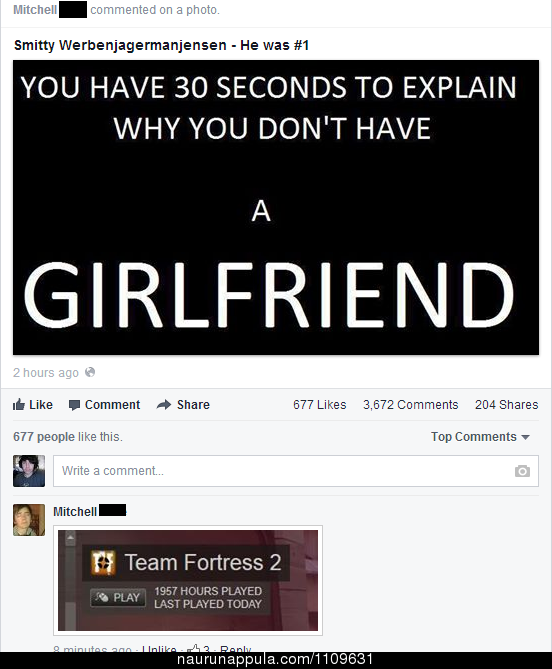Click the Share arrow icon
The width and height of the screenshot is (552, 669).
(x=164, y=404)
